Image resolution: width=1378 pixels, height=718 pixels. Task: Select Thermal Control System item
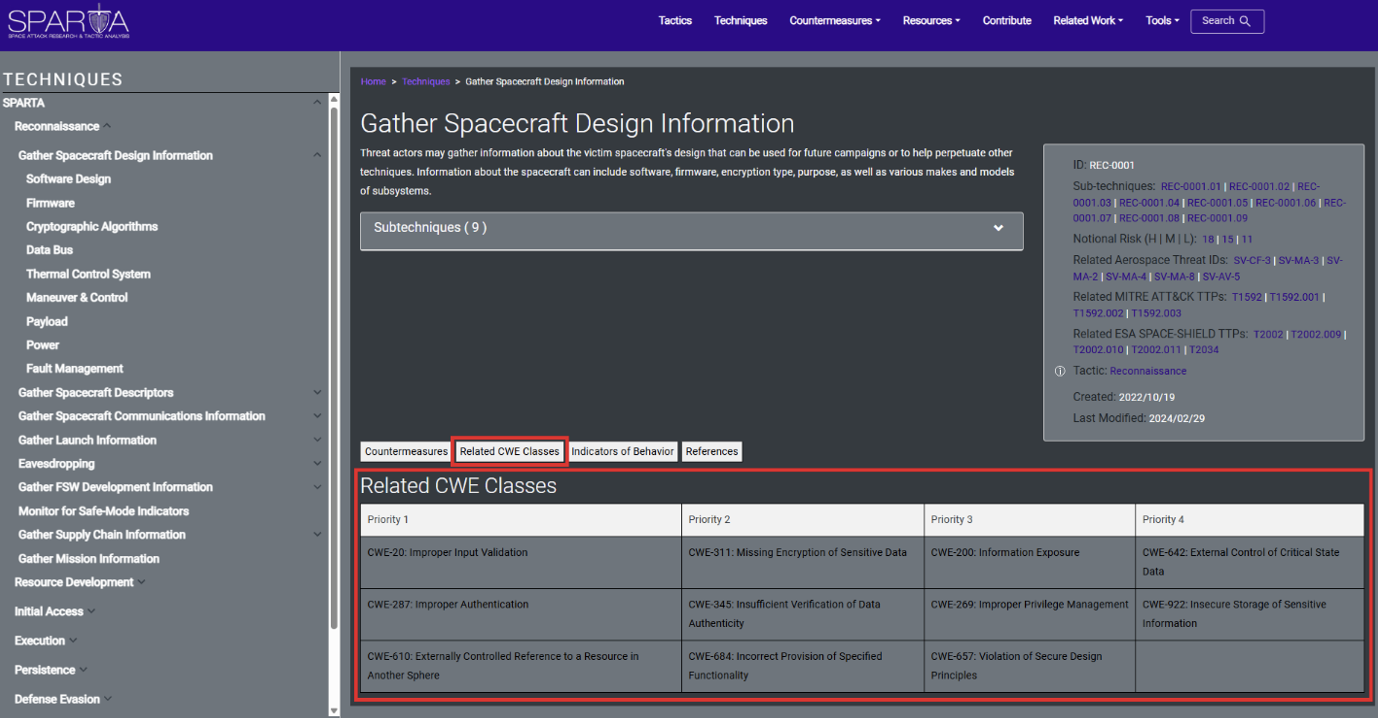click(x=88, y=274)
